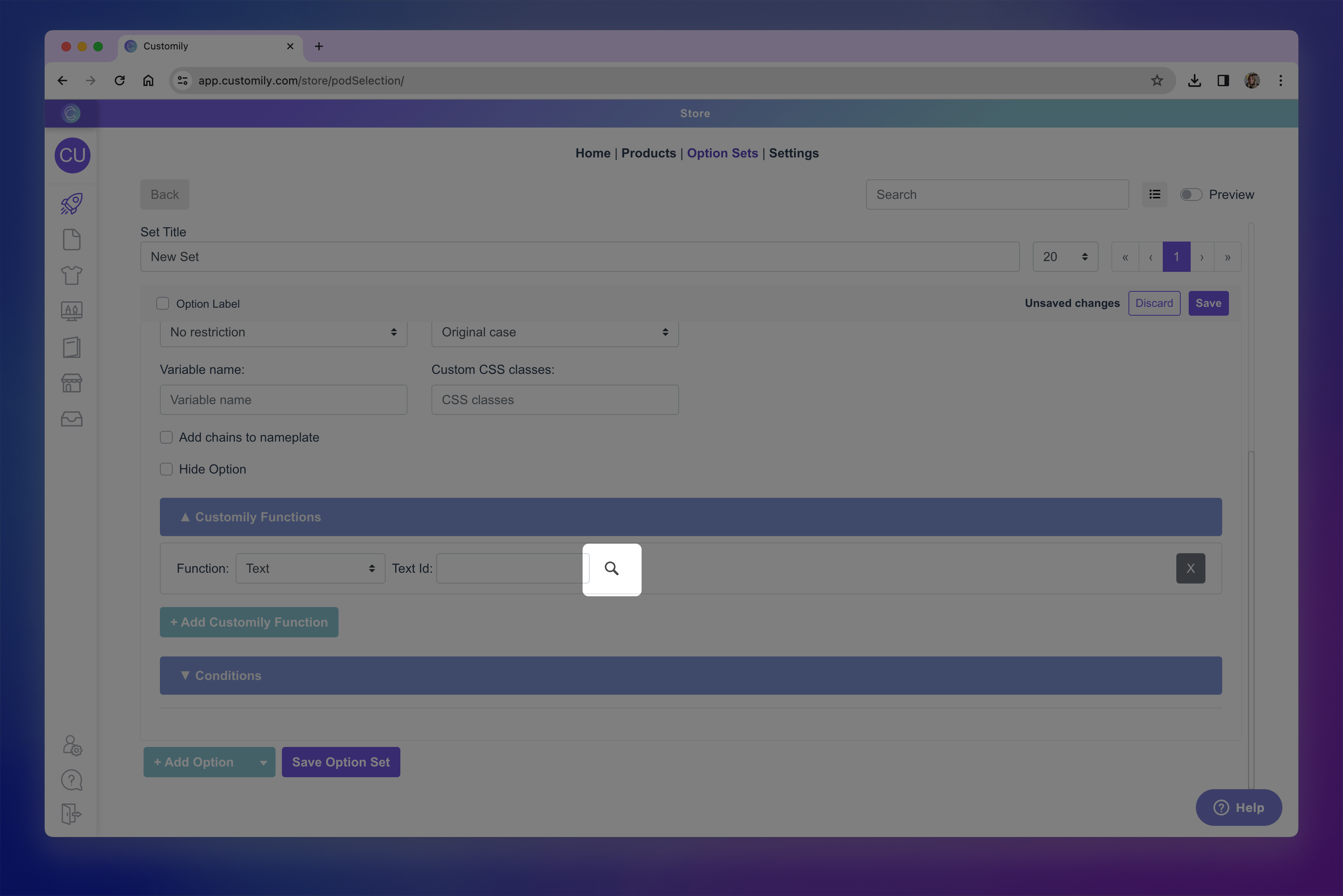
Task: Enable Add chains to nameplate checkbox
Action: (166, 437)
